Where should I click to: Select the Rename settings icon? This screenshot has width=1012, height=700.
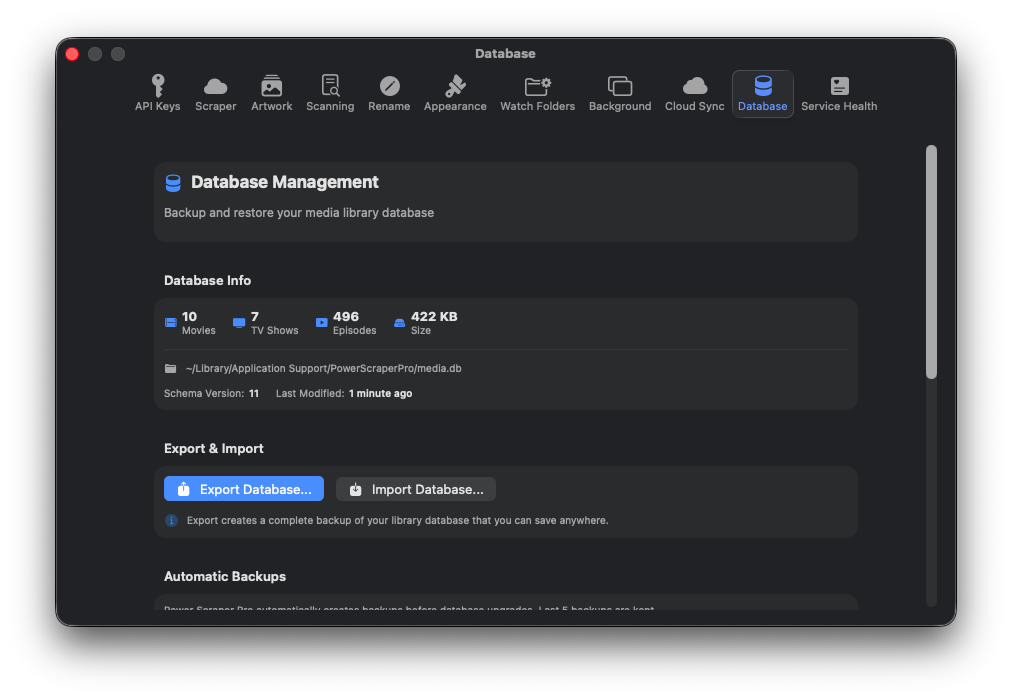(389, 93)
